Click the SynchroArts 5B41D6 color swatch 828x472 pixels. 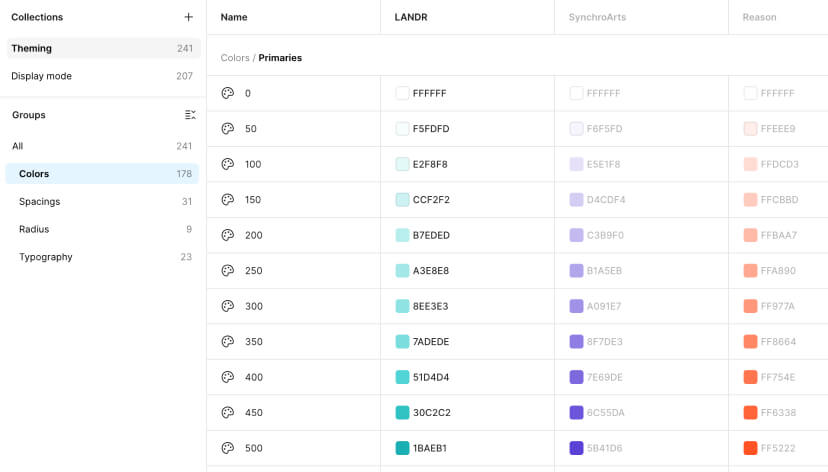(x=576, y=448)
